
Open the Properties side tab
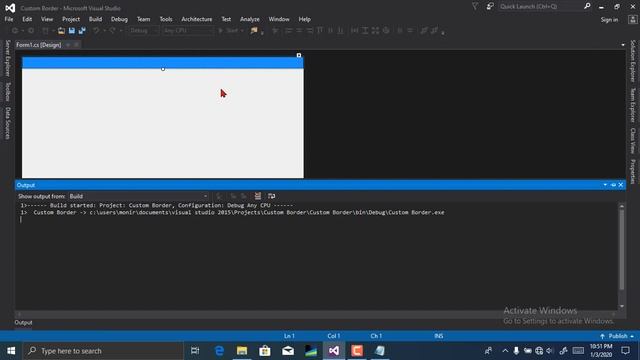tap(633, 171)
